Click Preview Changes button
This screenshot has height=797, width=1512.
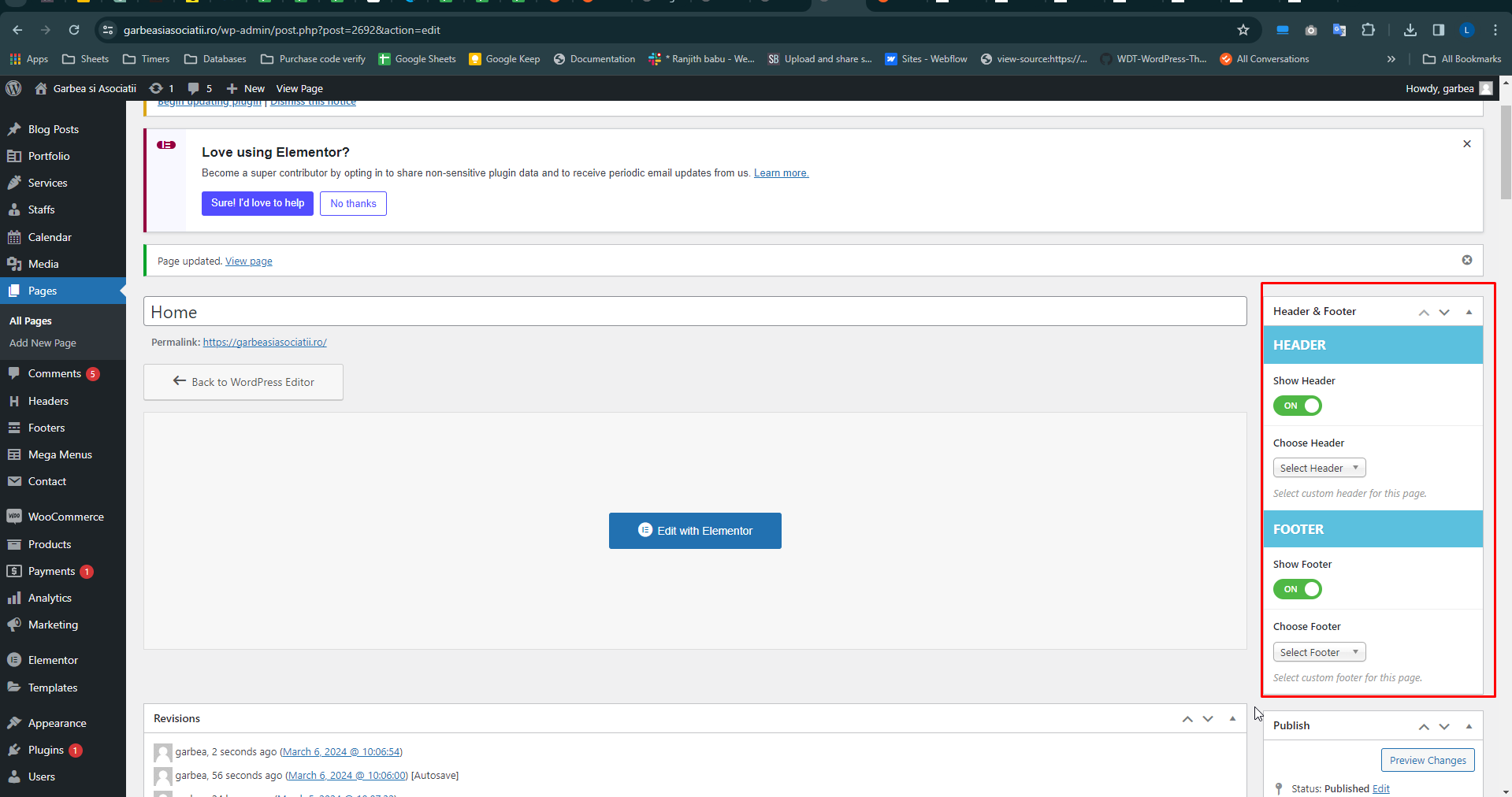[1428, 760]
